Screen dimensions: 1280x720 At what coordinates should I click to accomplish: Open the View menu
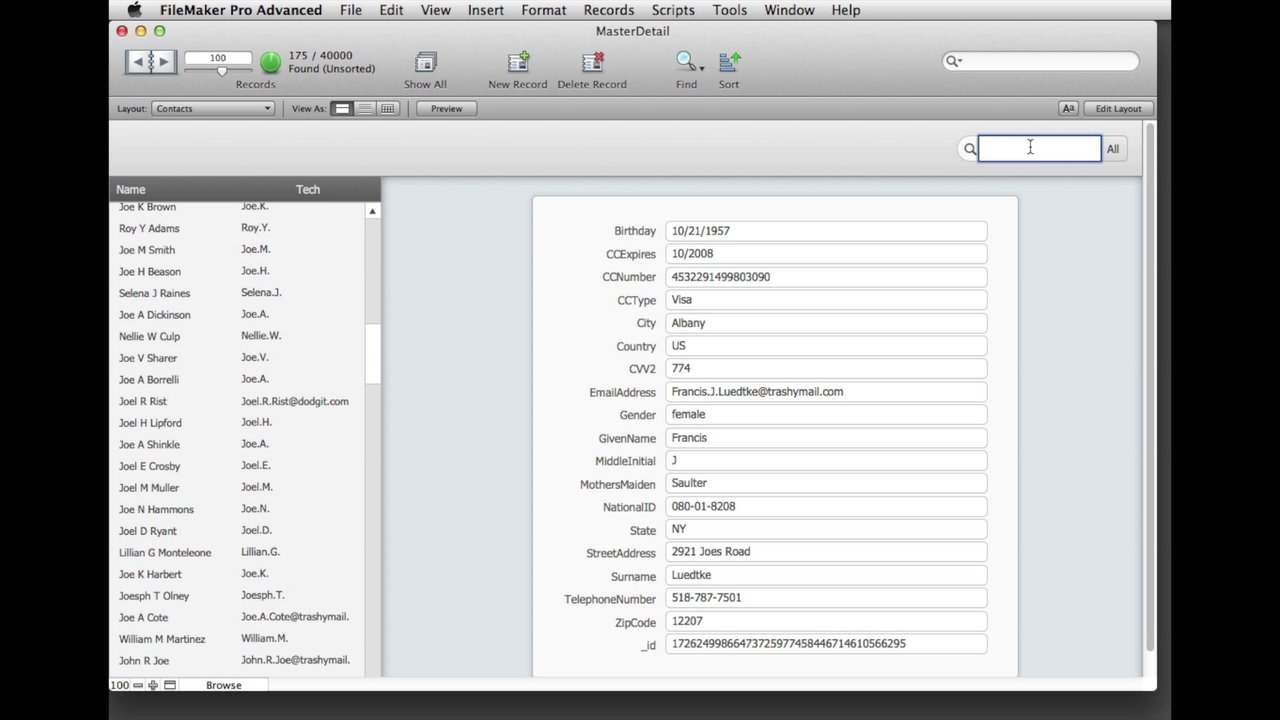(x=435, y=10)
